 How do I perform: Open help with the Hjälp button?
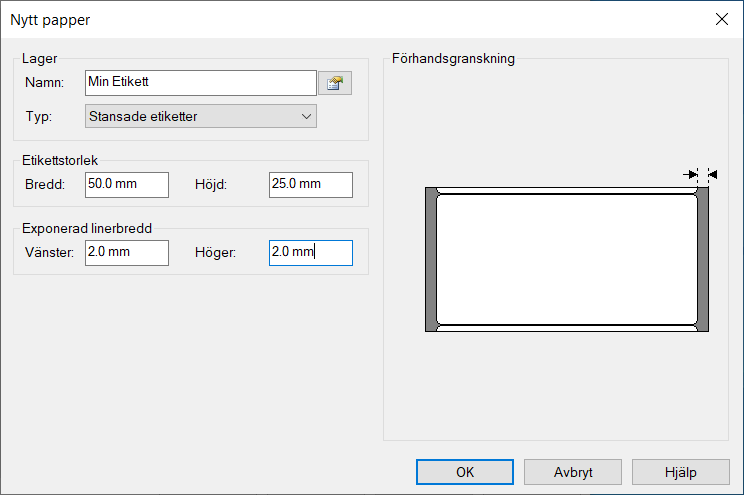coord(680,472)
